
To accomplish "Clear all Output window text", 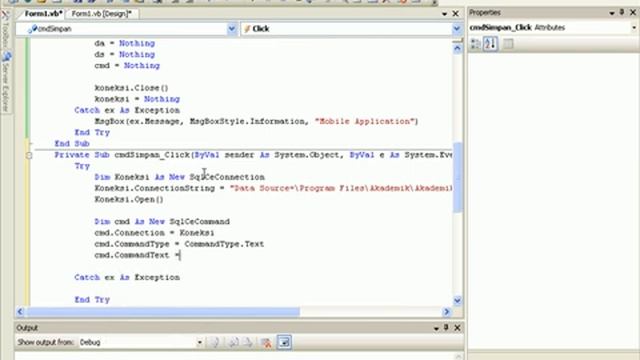I will pos(266,342).
